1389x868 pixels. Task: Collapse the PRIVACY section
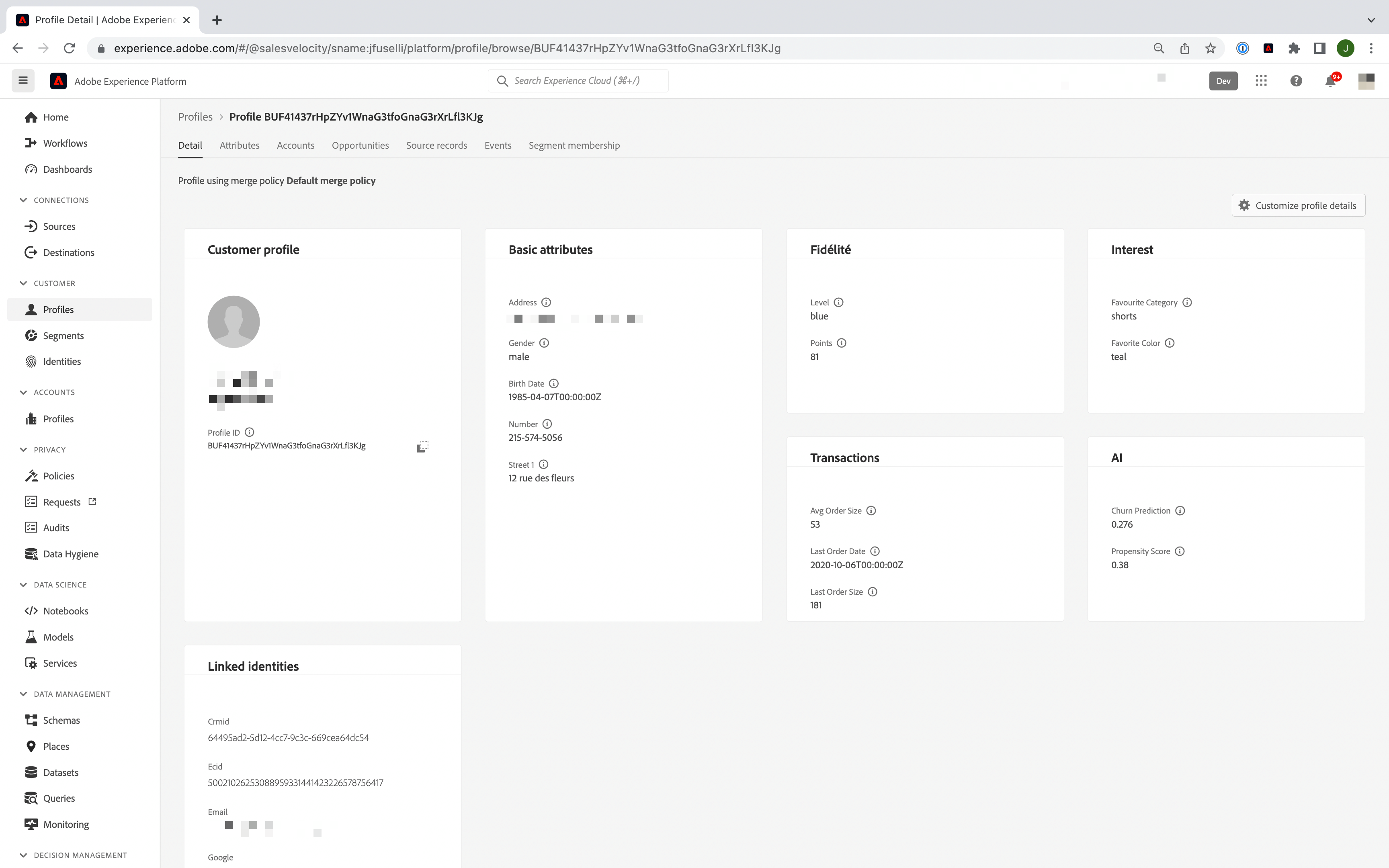pyautogui.click(x=23, y=450)
